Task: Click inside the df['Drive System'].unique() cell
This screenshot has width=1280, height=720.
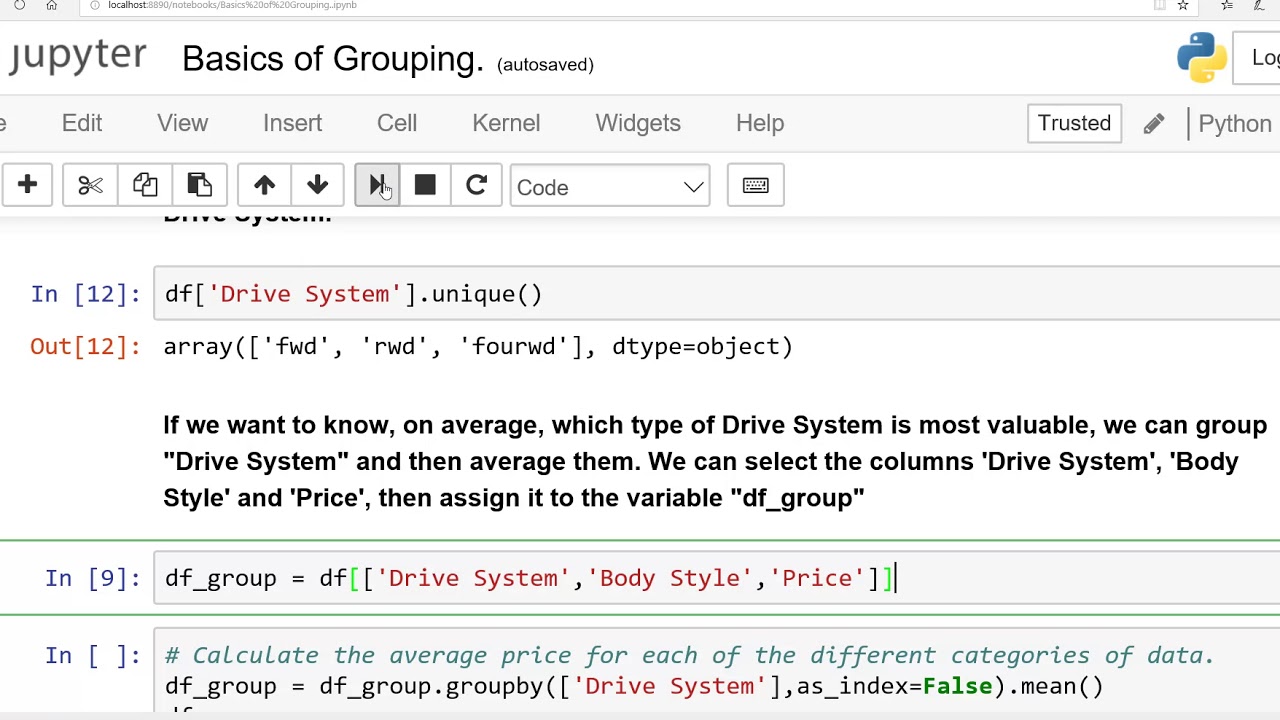Action: tap(716, 294)
